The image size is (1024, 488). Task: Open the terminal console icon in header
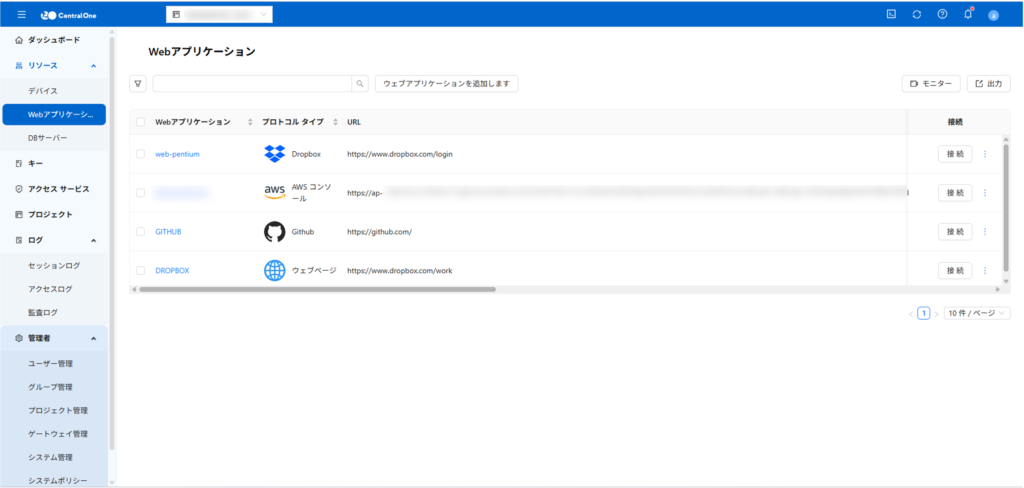(891, 14)
